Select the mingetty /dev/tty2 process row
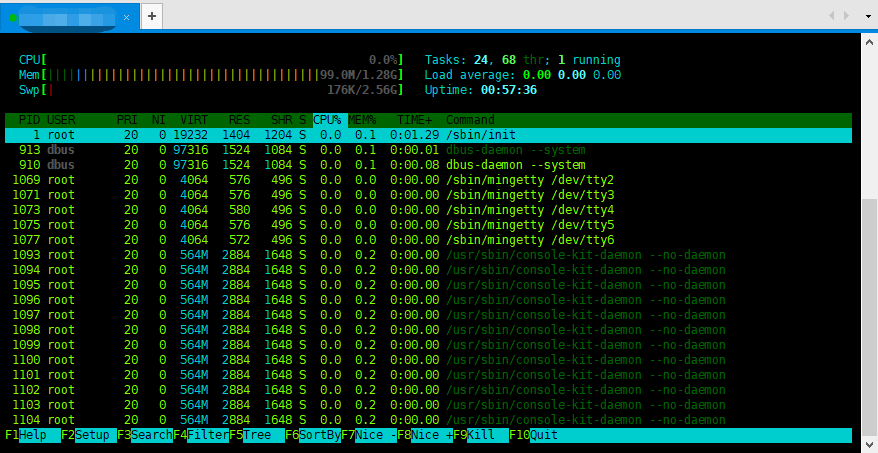This screenshot has width=878, height=453. pos(428,180)
